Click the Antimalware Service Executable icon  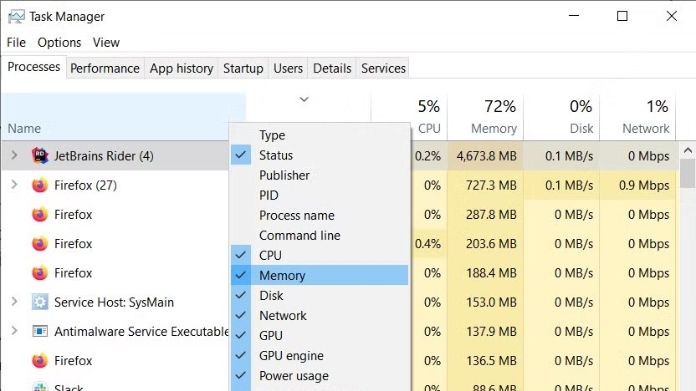click(40, 331)
